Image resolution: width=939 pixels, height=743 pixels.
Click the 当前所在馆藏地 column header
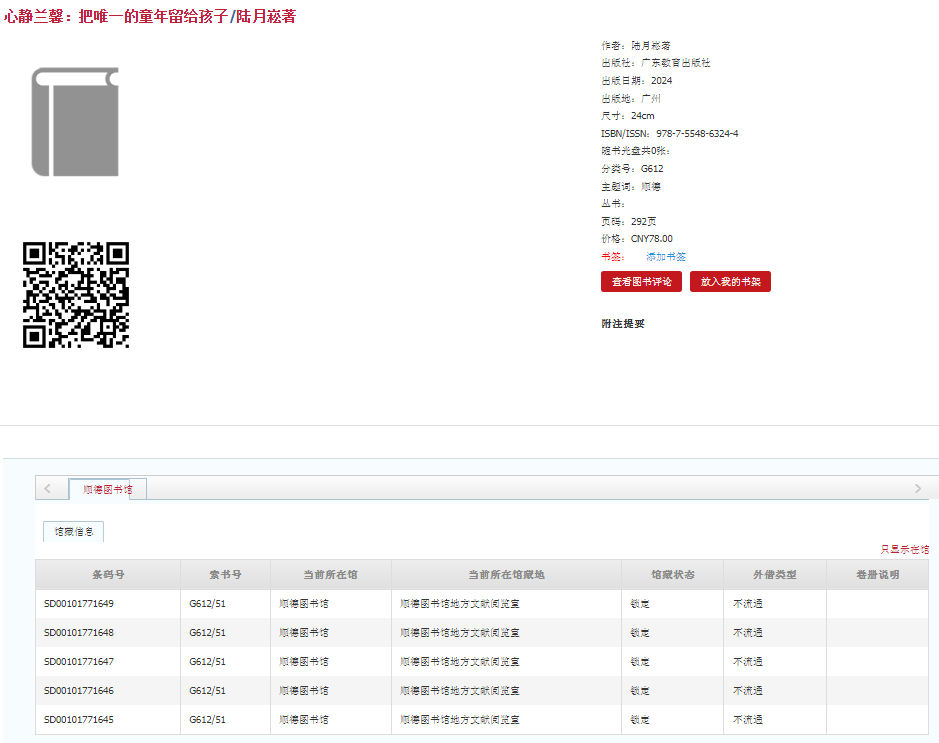(506, 575)
